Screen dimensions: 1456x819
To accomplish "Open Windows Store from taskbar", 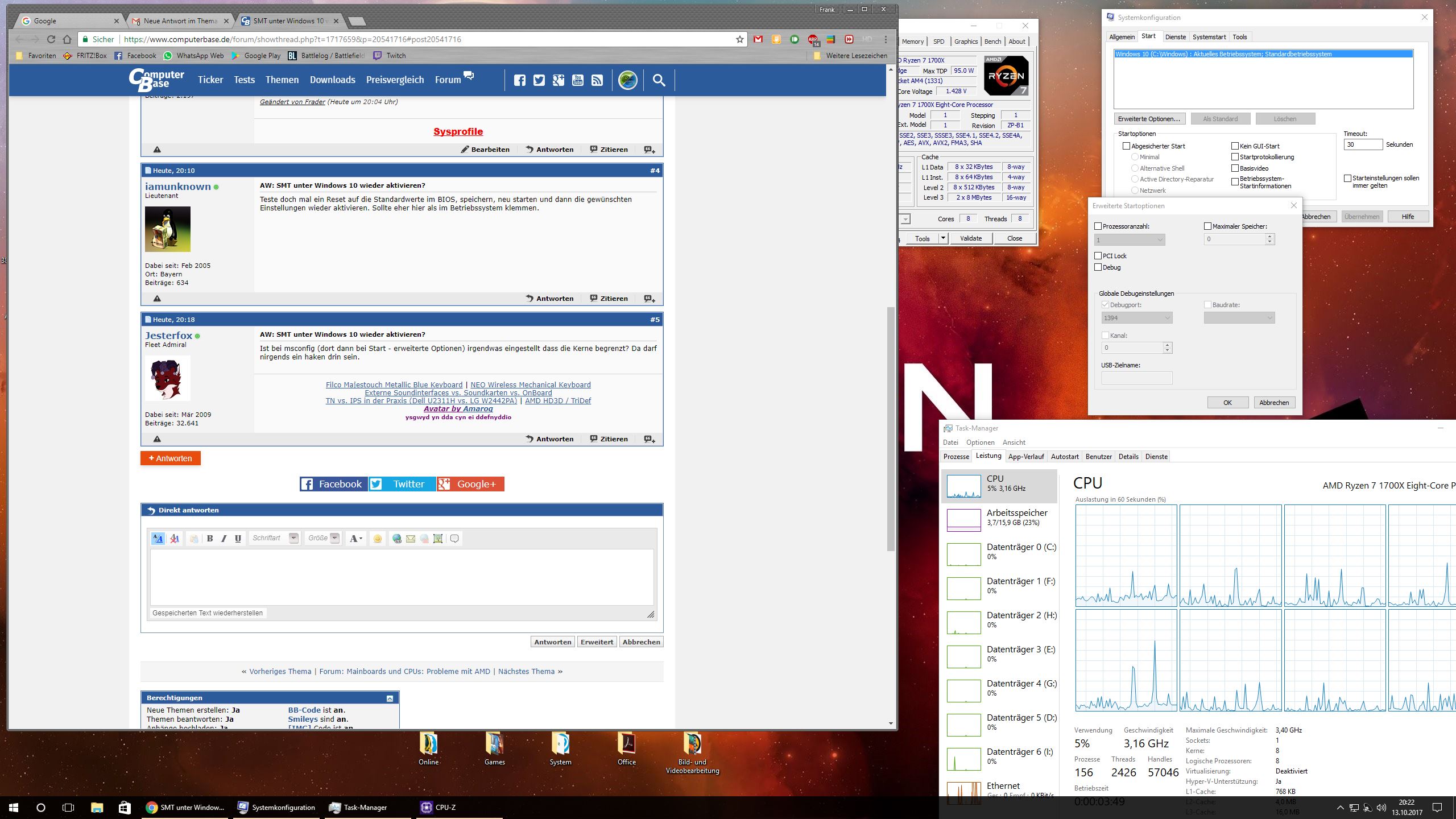I will tap(124, 807).
